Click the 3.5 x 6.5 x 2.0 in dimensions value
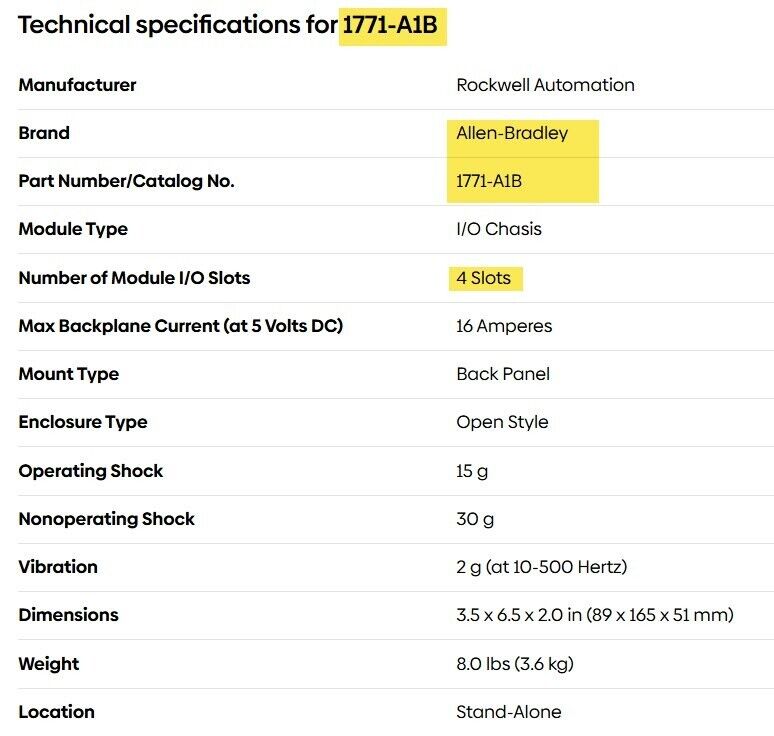The height and width of the screenshot is (736, 774). [595, 615]
